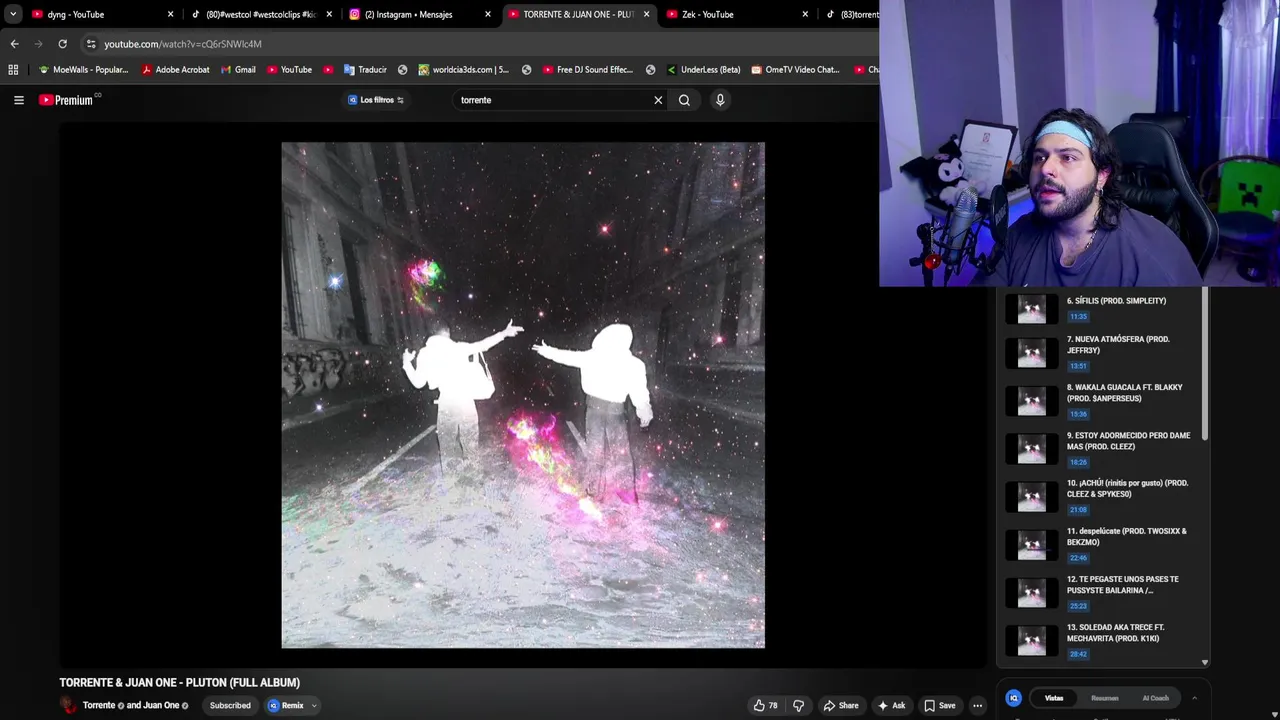The height and width of the screenshot is (720, 1280).
Task: Open the YouTube hamburger guide menu
Action: pyautogui.click(x=19, y=100)
